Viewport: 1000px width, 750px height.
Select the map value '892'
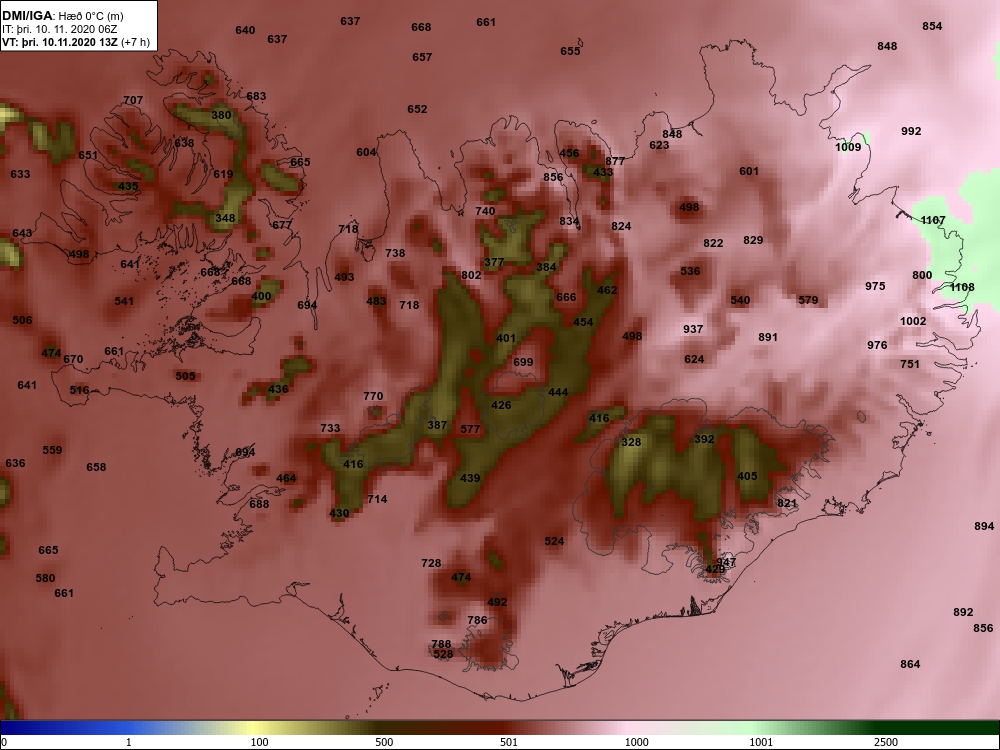tap(963, 612)
